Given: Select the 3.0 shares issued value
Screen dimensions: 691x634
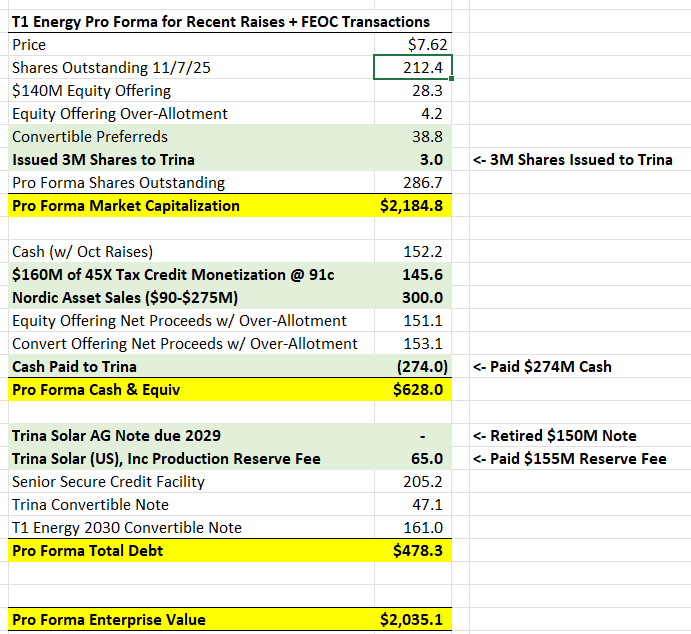Looking at the screenshot, I should coord(431,159).
